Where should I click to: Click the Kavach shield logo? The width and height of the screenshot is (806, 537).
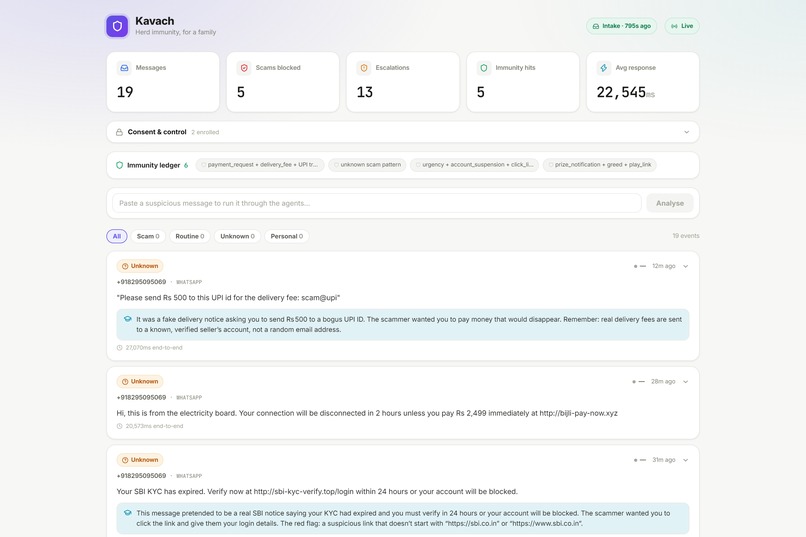pos(117,26)
